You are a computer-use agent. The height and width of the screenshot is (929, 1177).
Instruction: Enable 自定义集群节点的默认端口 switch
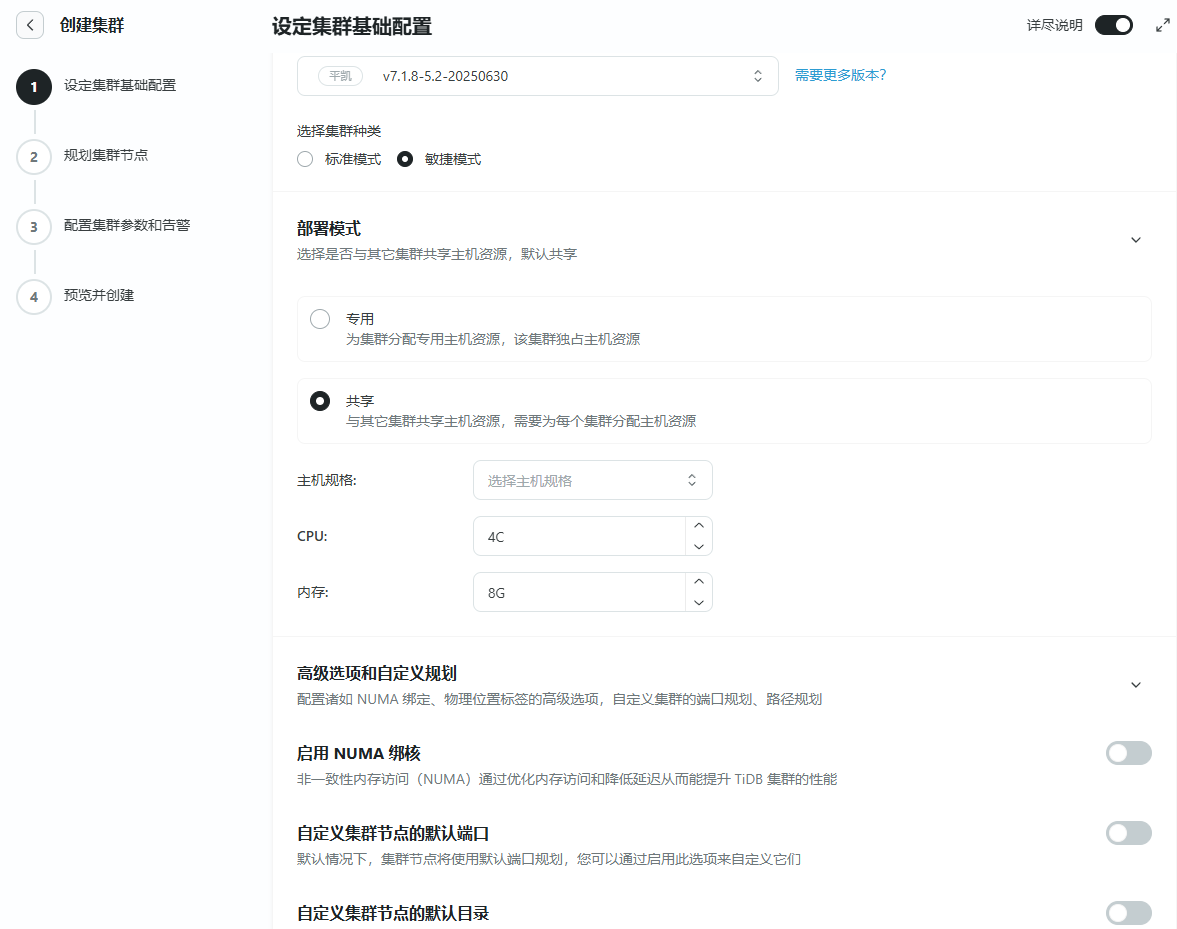[1128, 833]
